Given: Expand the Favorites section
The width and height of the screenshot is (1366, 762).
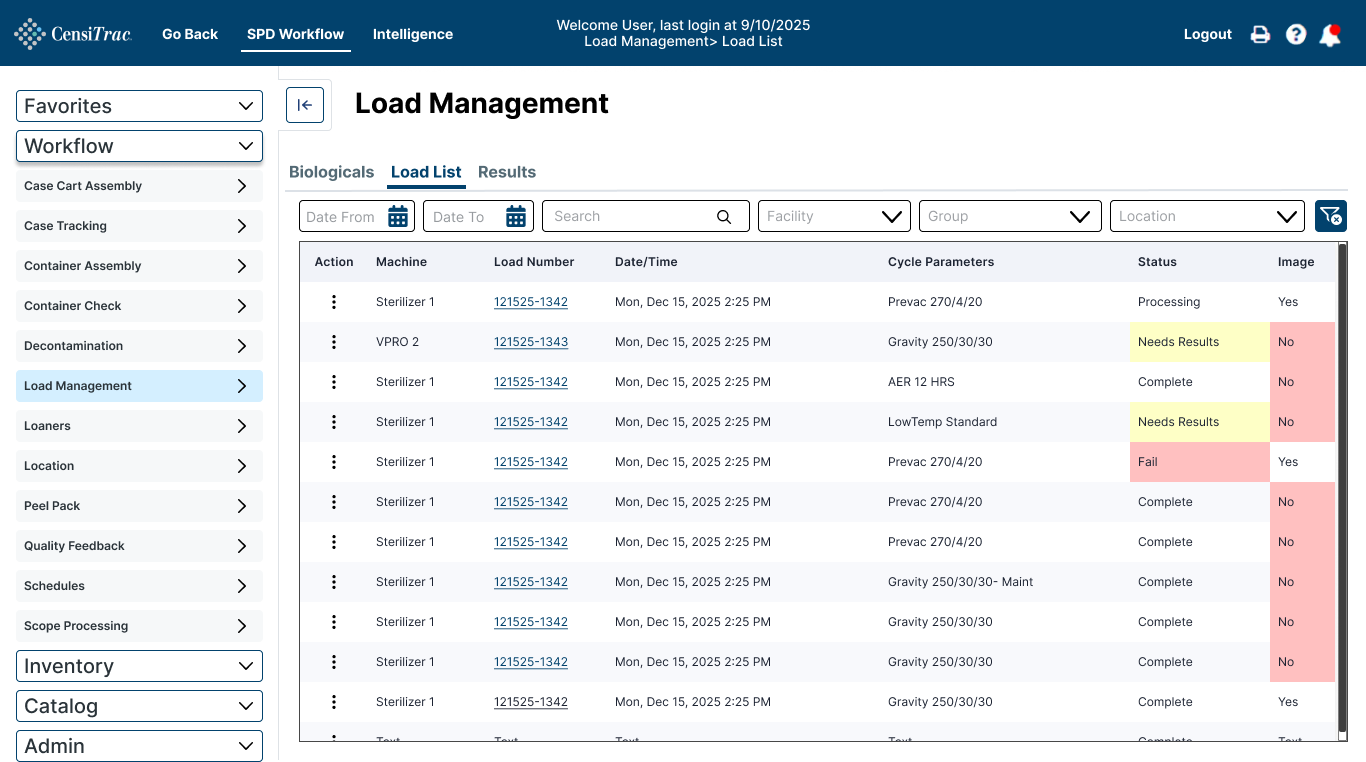Looking at the screenshot, I should [x=139, y=106].
